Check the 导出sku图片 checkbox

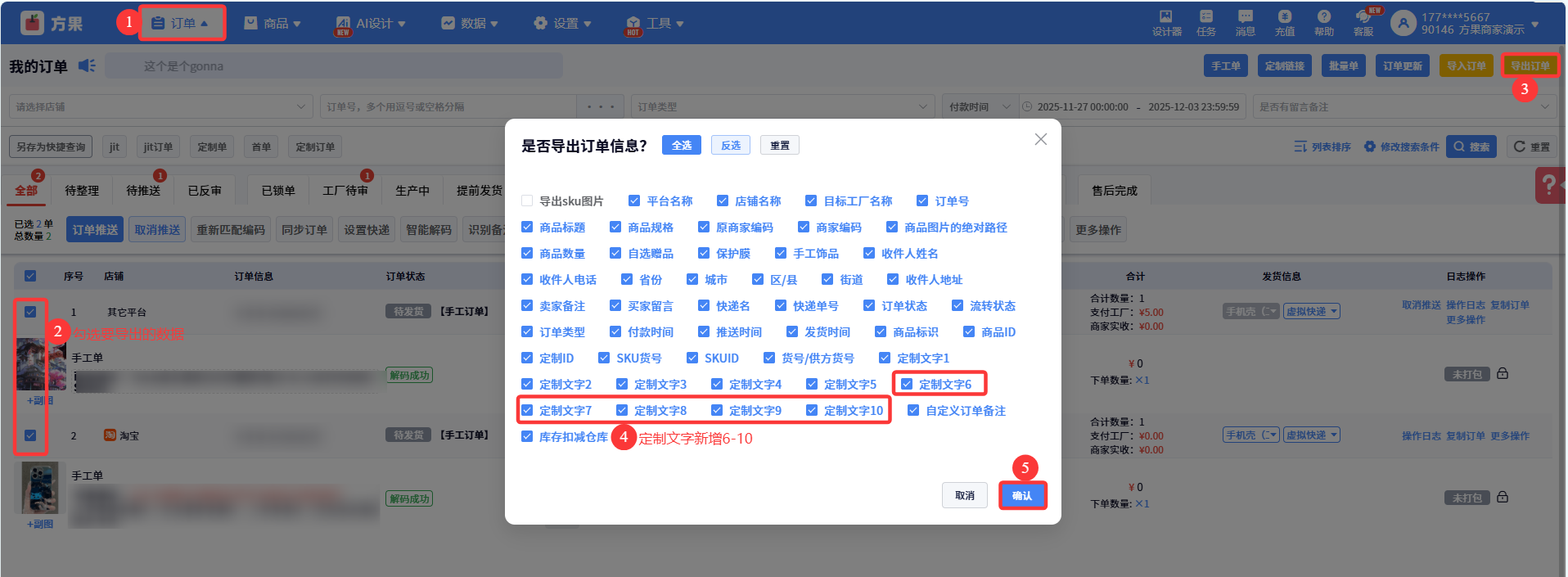coord(527,201)
